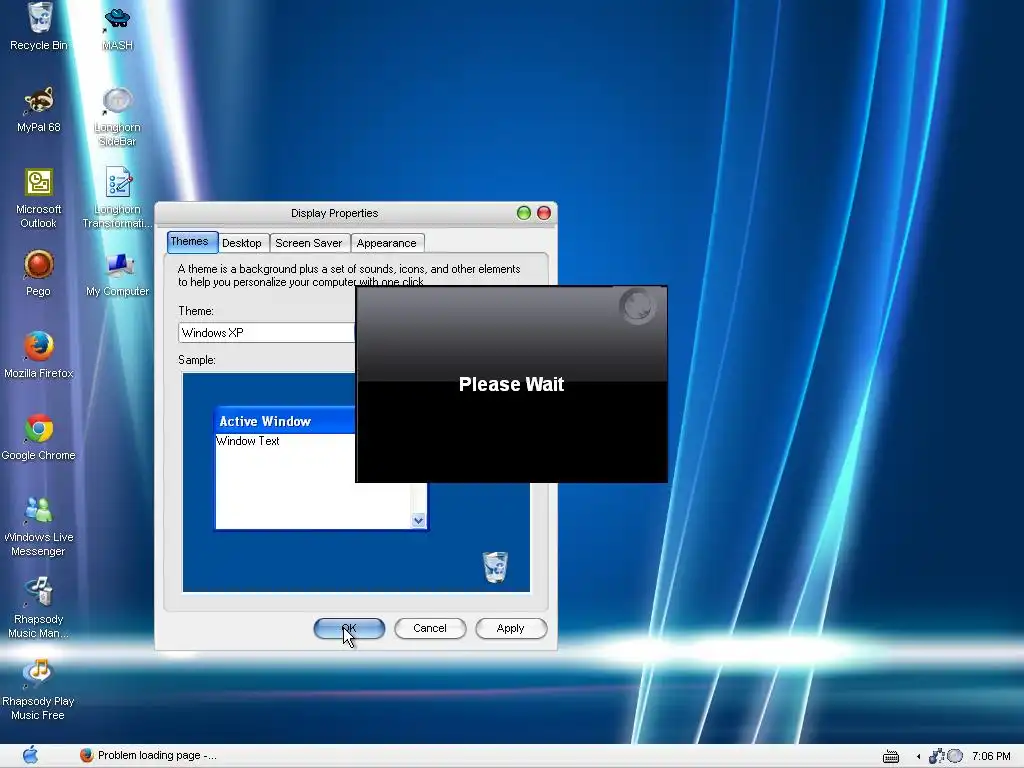The height and width of the screenshot is (768, 1024).
Task: Launch Google Chrome from desktop
Action: click(39, 429)
